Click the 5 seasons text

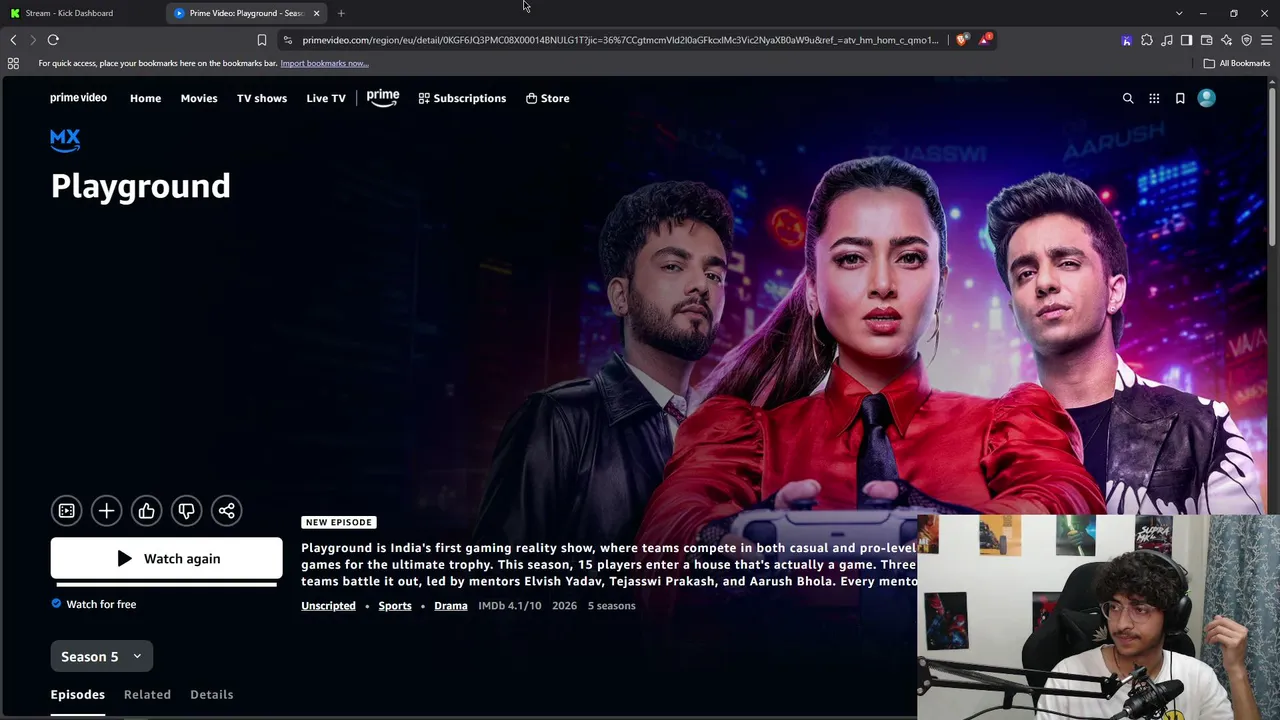612,606
